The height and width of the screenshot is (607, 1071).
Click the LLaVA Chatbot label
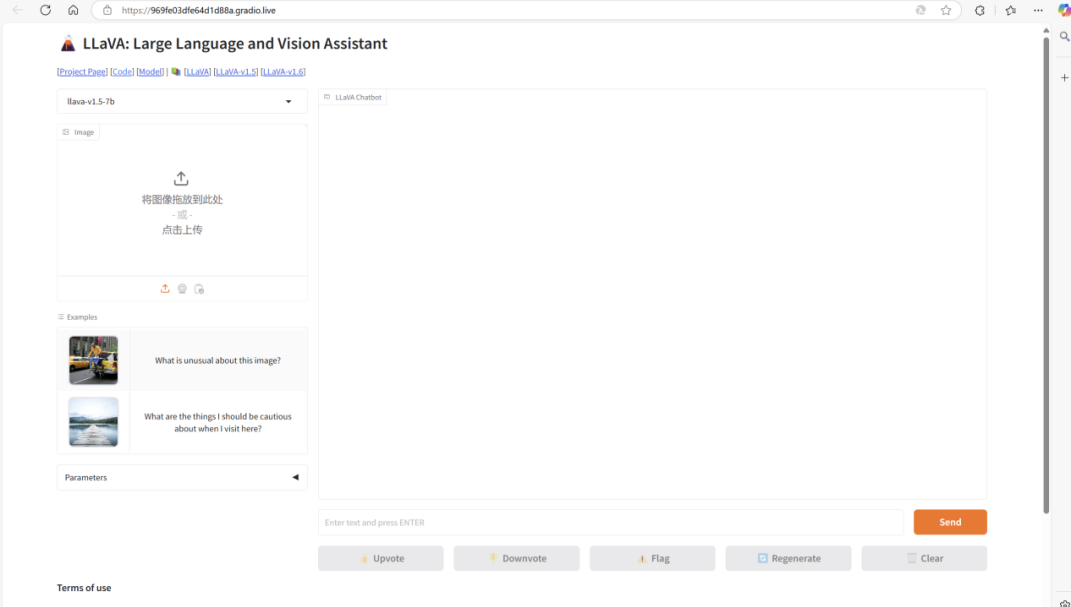(x=353, y=97)
